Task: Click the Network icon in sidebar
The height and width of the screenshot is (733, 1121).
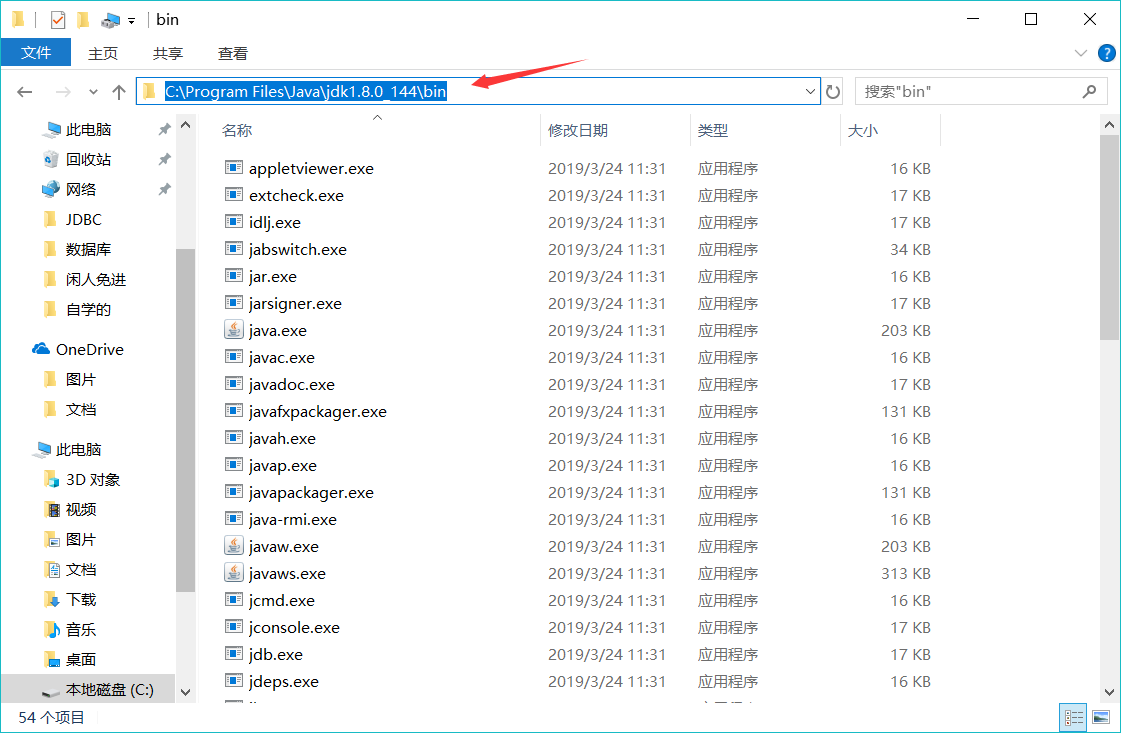Action: click(x=51, y=189)
